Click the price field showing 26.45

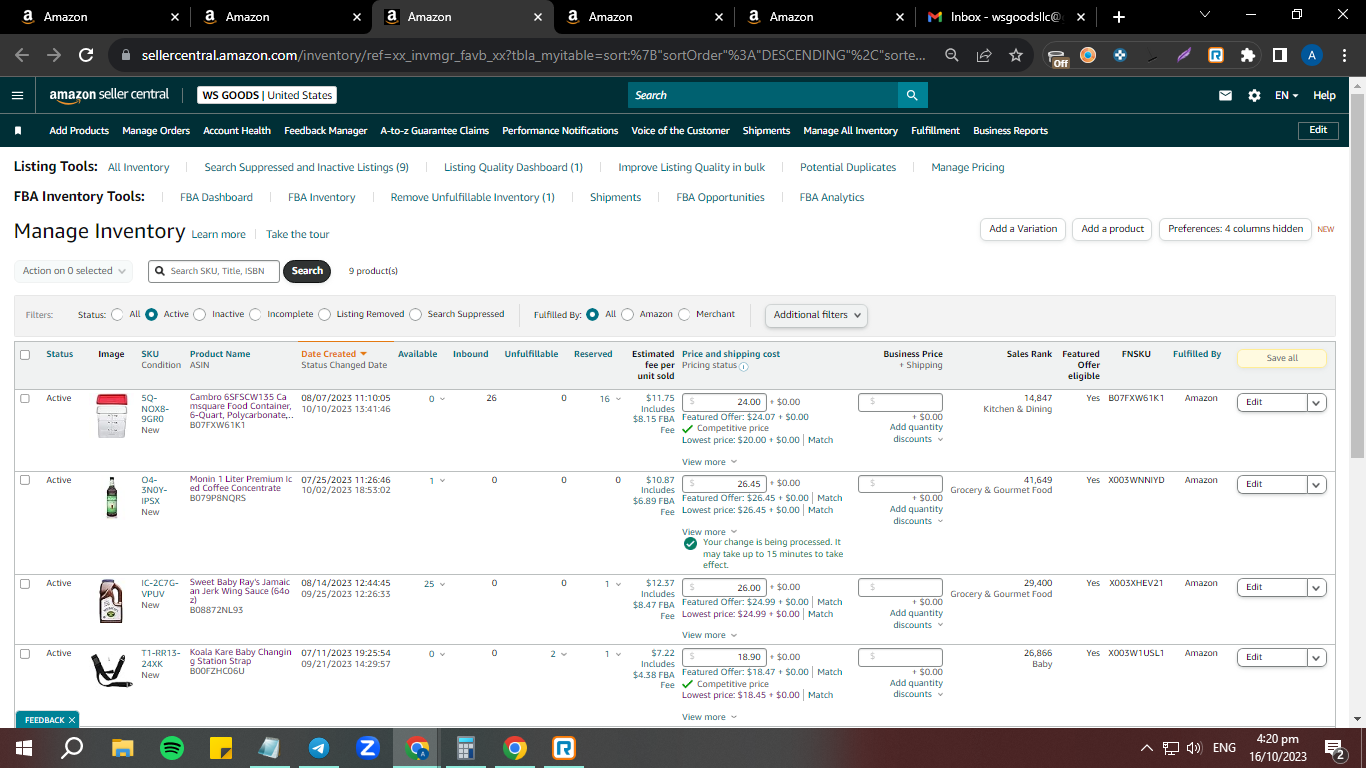(724, 484)
